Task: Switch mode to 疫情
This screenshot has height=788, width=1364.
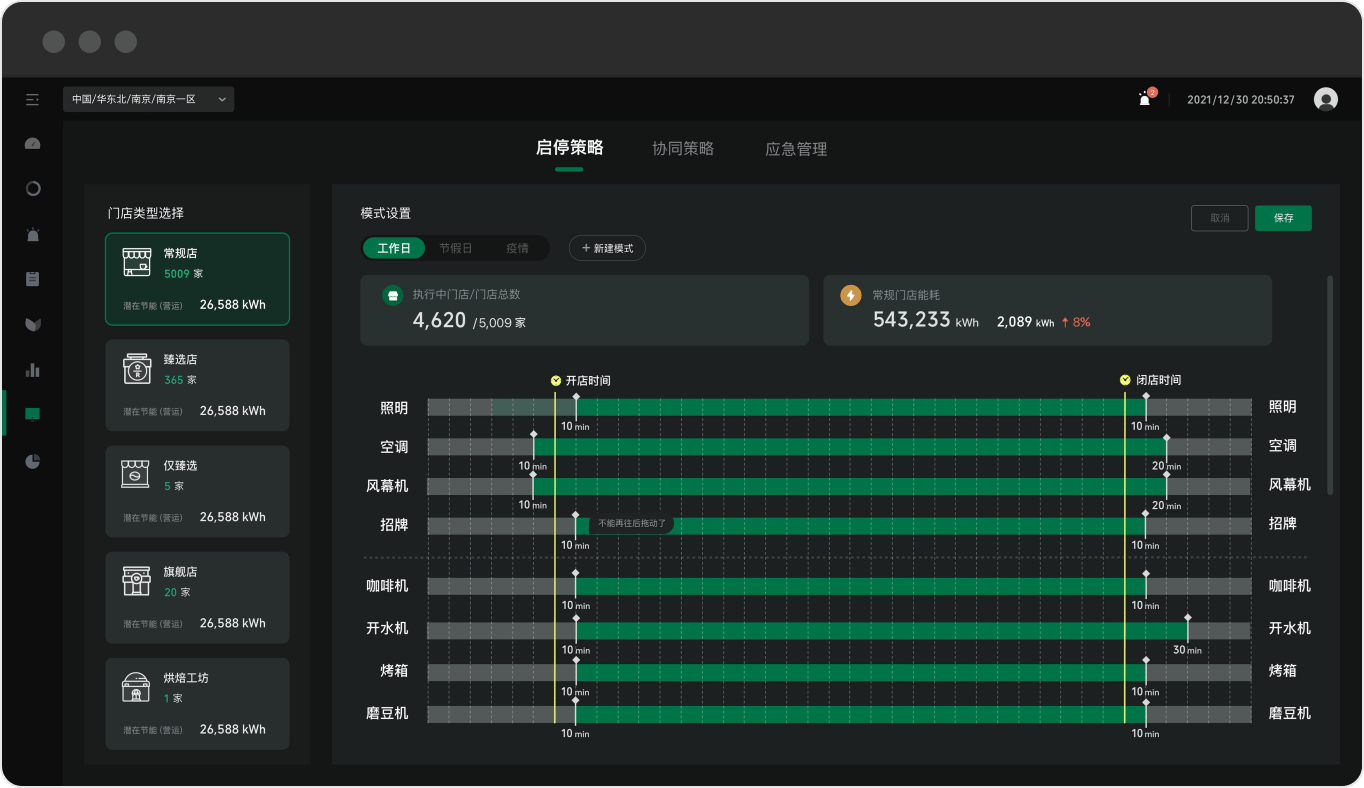Action: point(517,248)
